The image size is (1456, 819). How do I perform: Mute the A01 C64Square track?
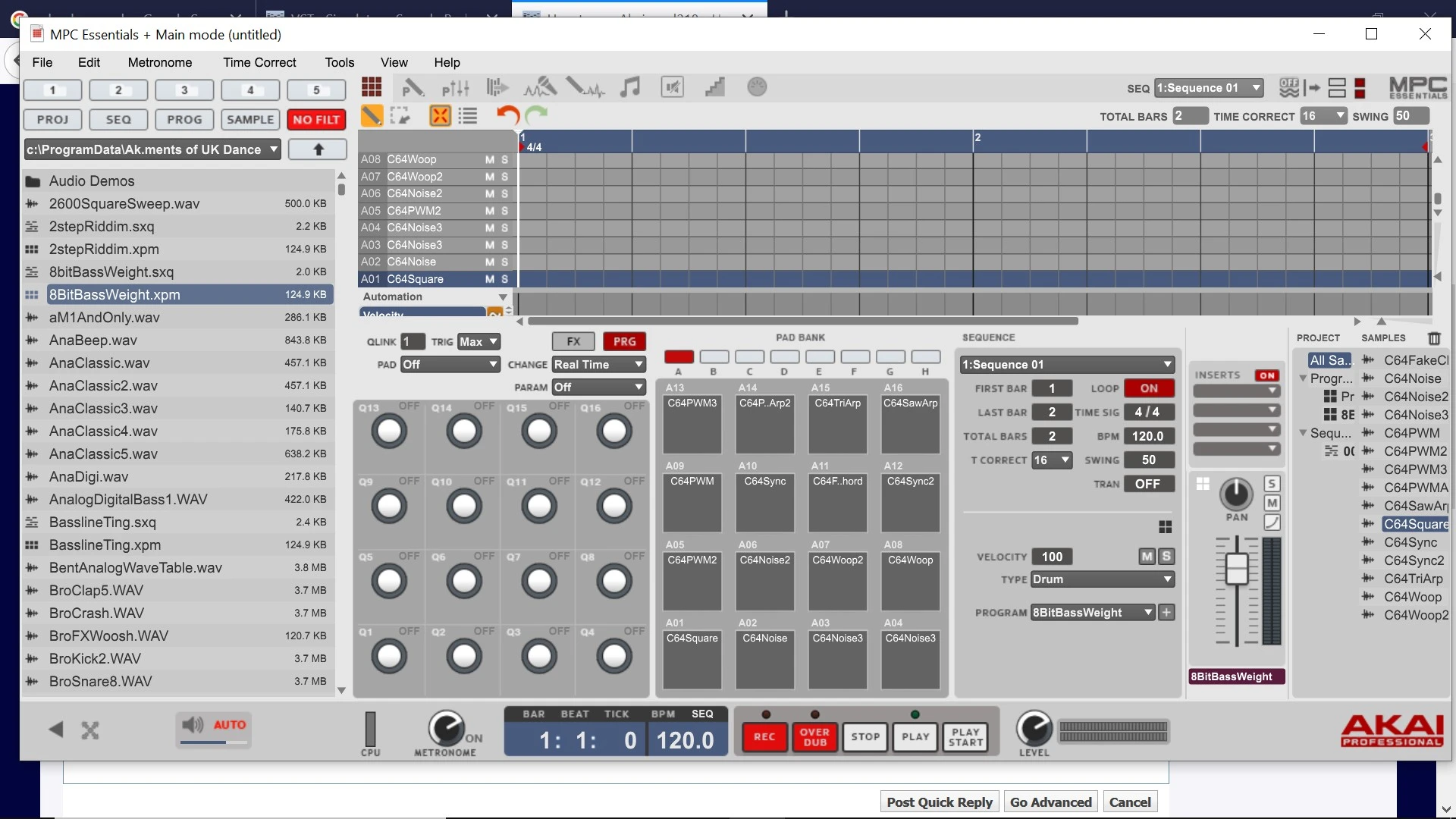(489, 279)
